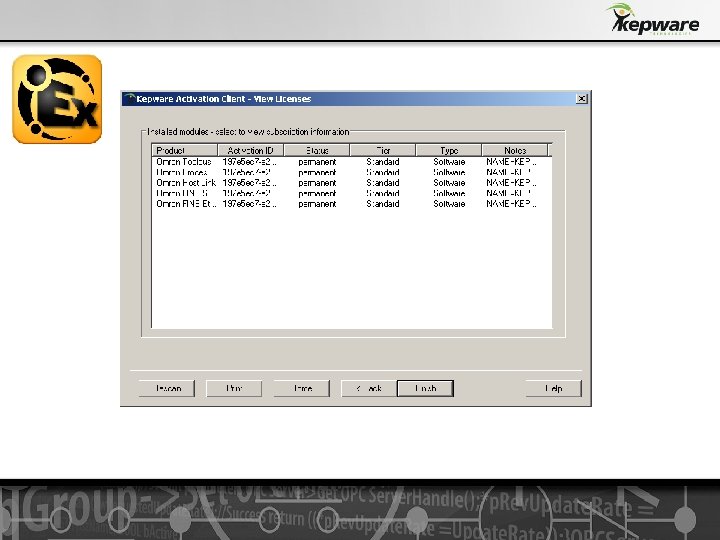
Task: Click the Software type in Omron Host Link row
Action: coord(449,183)
